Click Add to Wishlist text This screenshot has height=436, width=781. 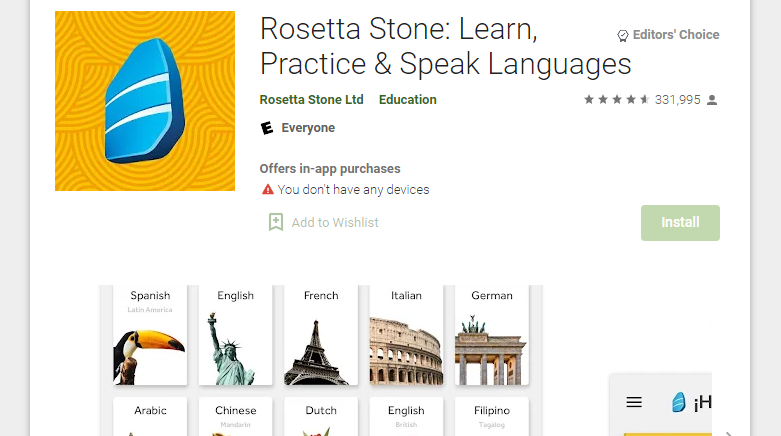pyautogui.click(x=335, y=223)
